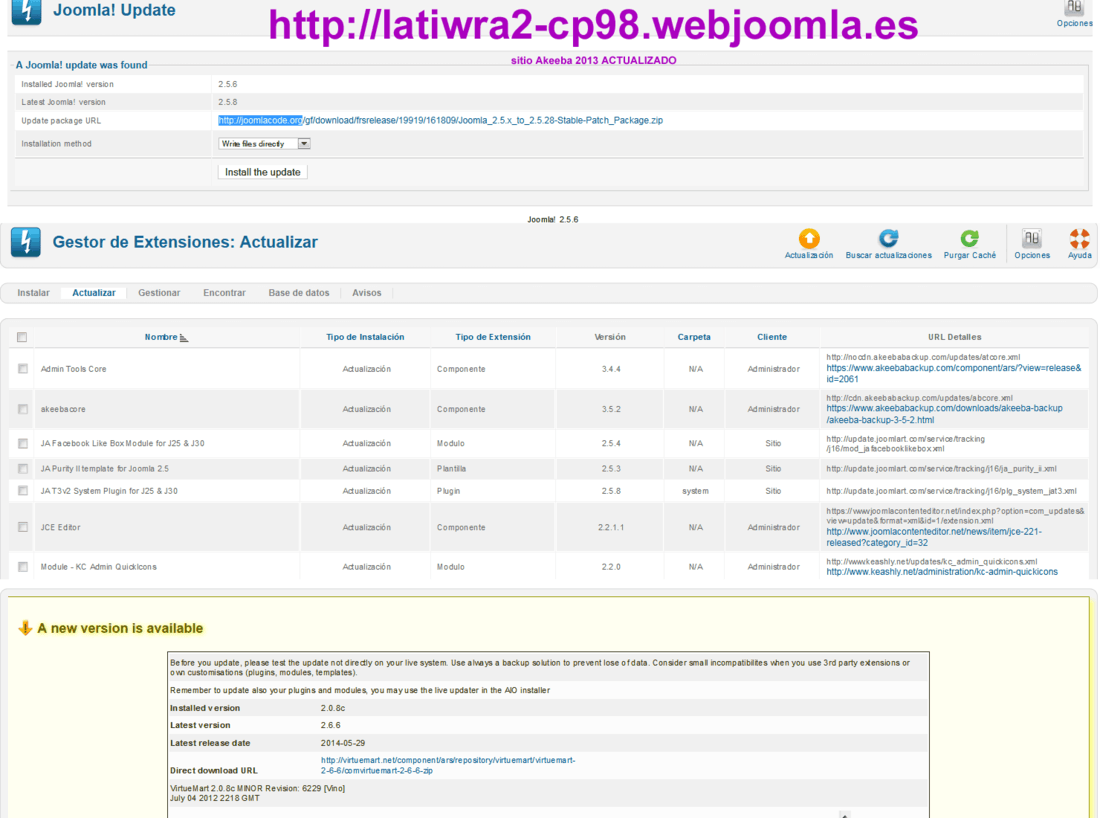The image size is (1100, 818).
Task: Click the Actualización toolbar icon
Action: (x=809, y=239)
